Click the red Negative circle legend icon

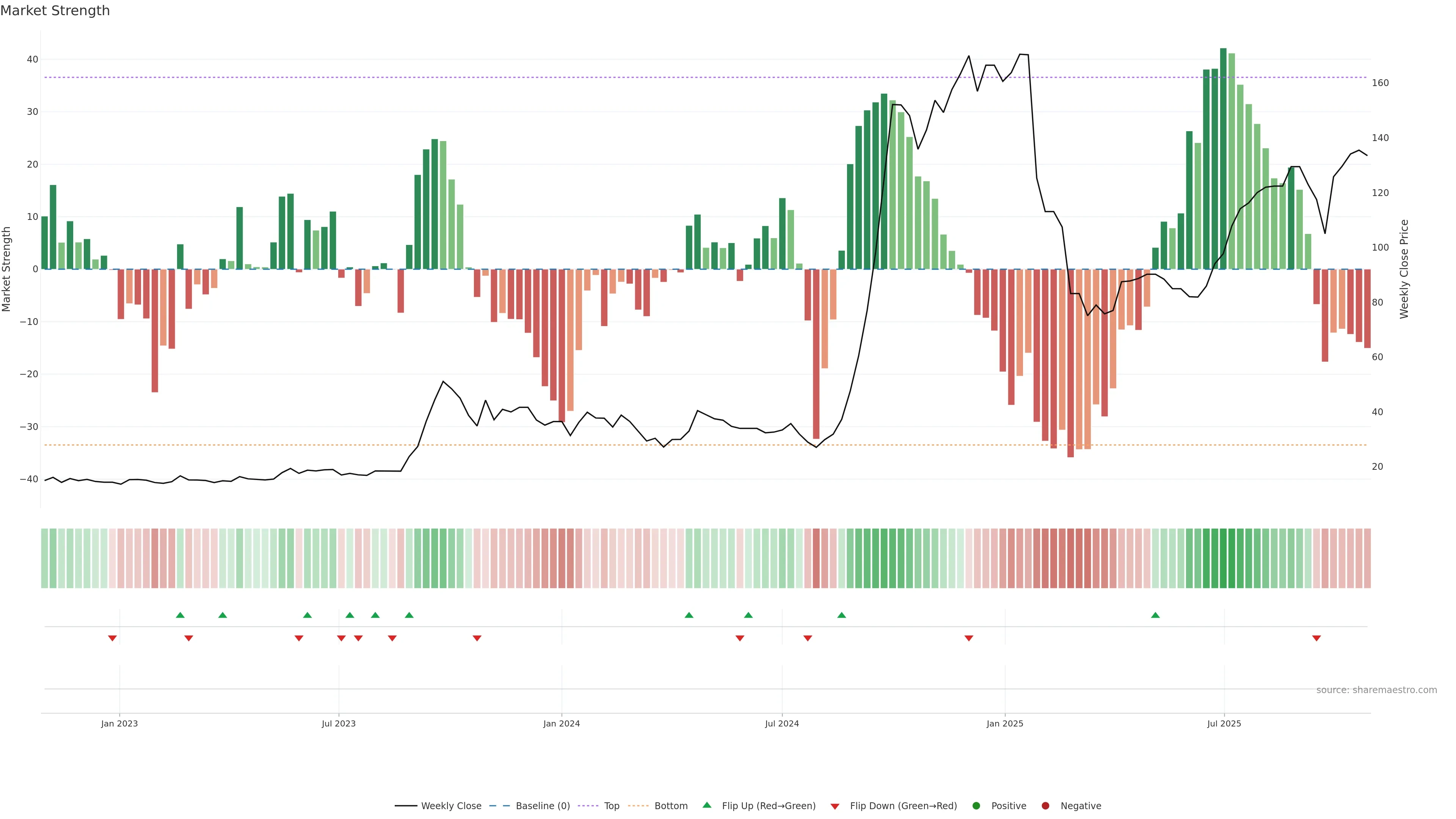(x=1045, y=806)
